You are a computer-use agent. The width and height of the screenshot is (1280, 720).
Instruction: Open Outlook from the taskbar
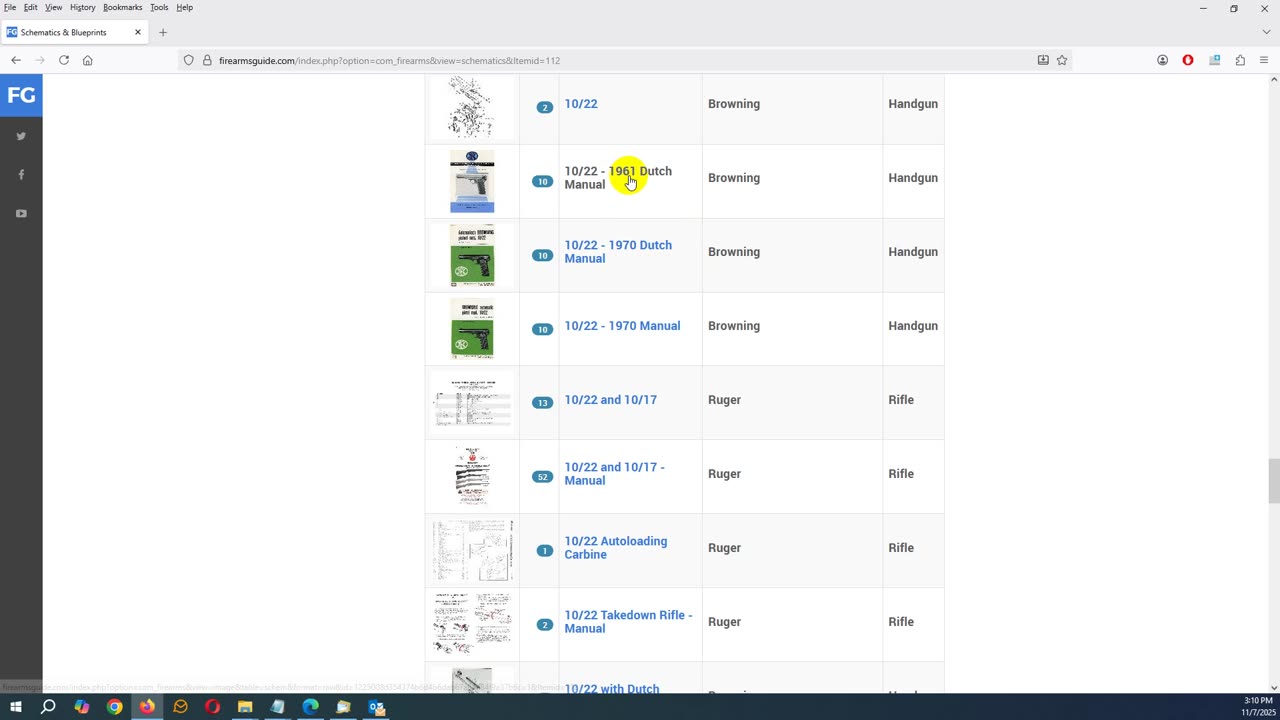[x=376, y=707]
